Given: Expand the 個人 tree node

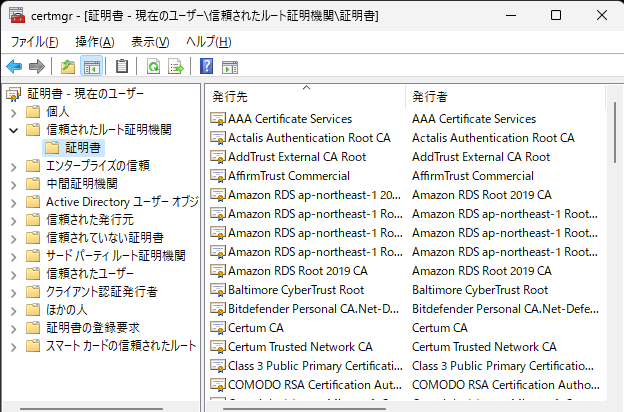Looking at the screenshot, I should tap(14, 113).
